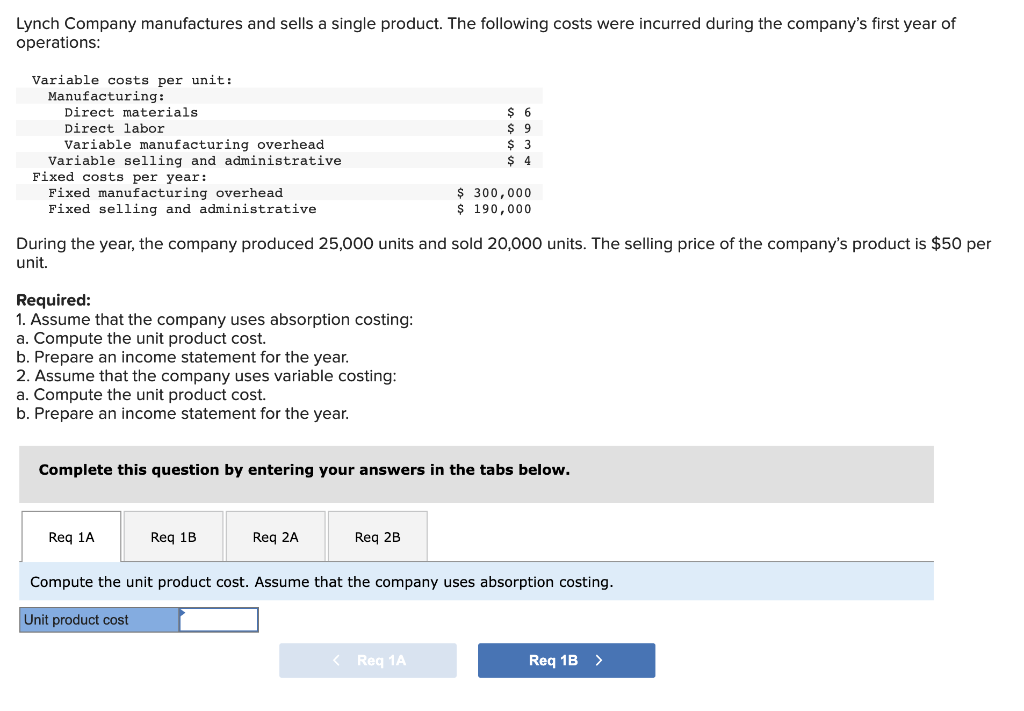Click the left chevron on the back button
Screen dimensions: 1024x711
[337, 660]
